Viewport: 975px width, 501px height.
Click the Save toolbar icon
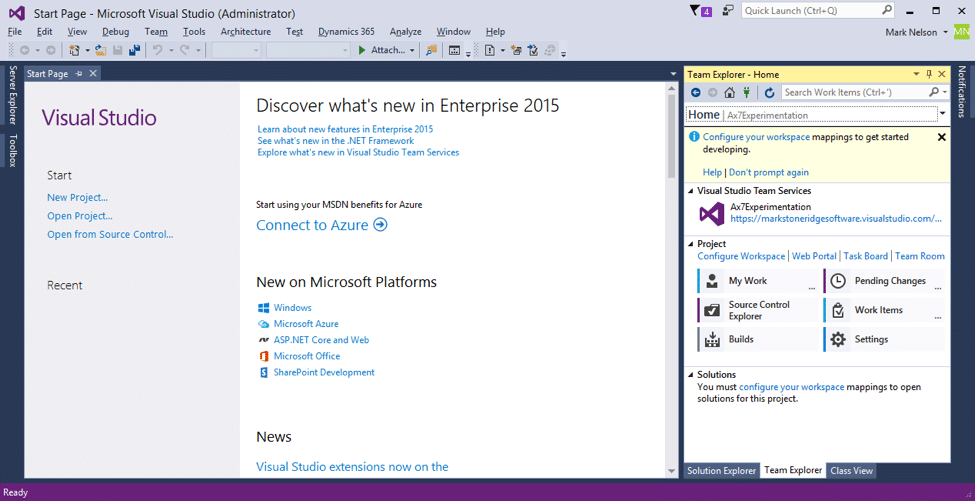coord(118,50)
